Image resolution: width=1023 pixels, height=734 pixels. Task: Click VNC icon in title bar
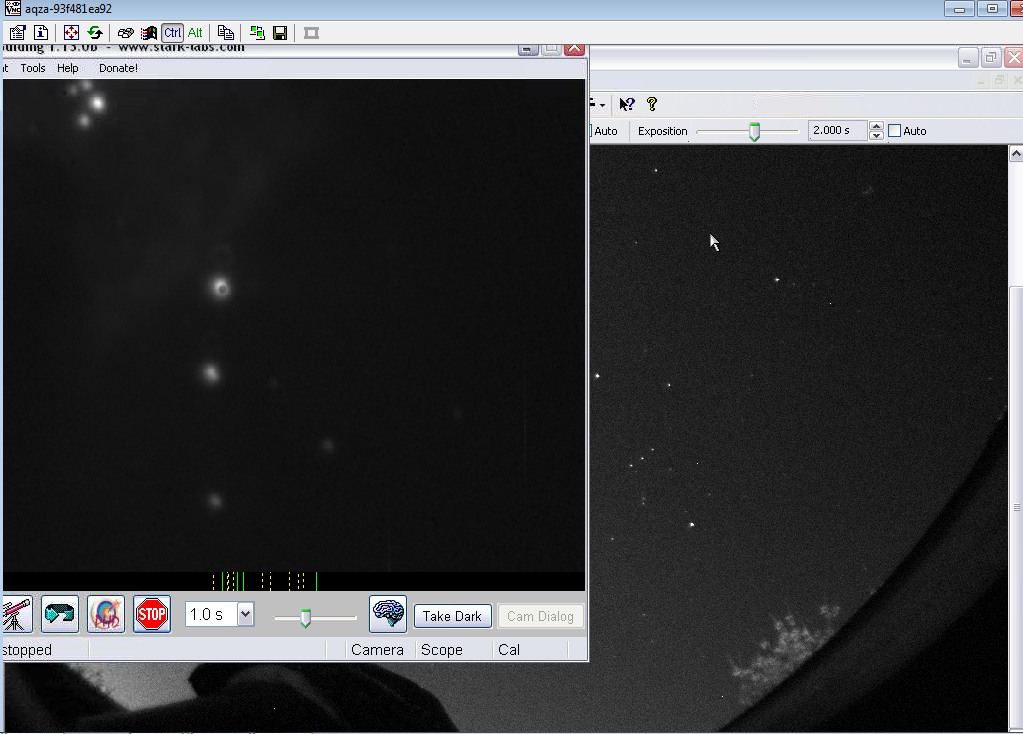pyautogui.click(x=12, y=8)
